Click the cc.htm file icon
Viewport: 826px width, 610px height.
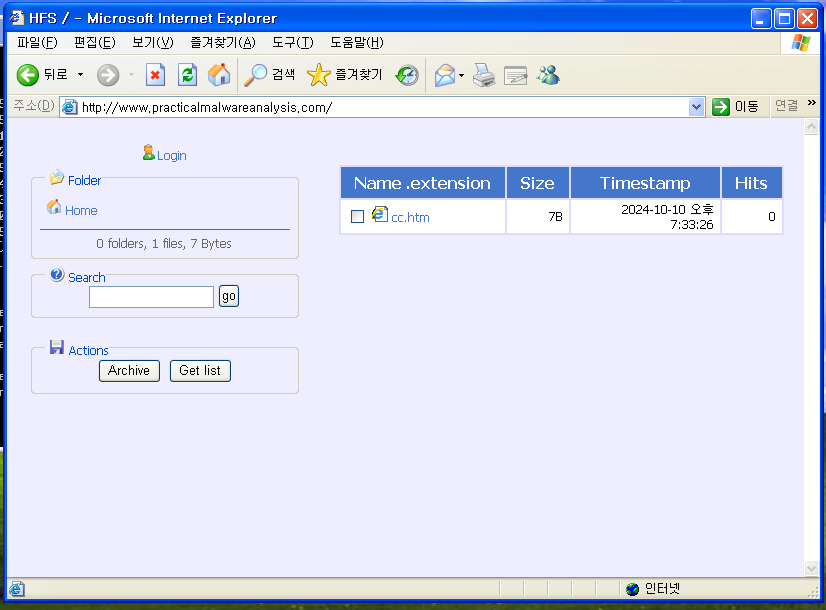click(379, 214)
